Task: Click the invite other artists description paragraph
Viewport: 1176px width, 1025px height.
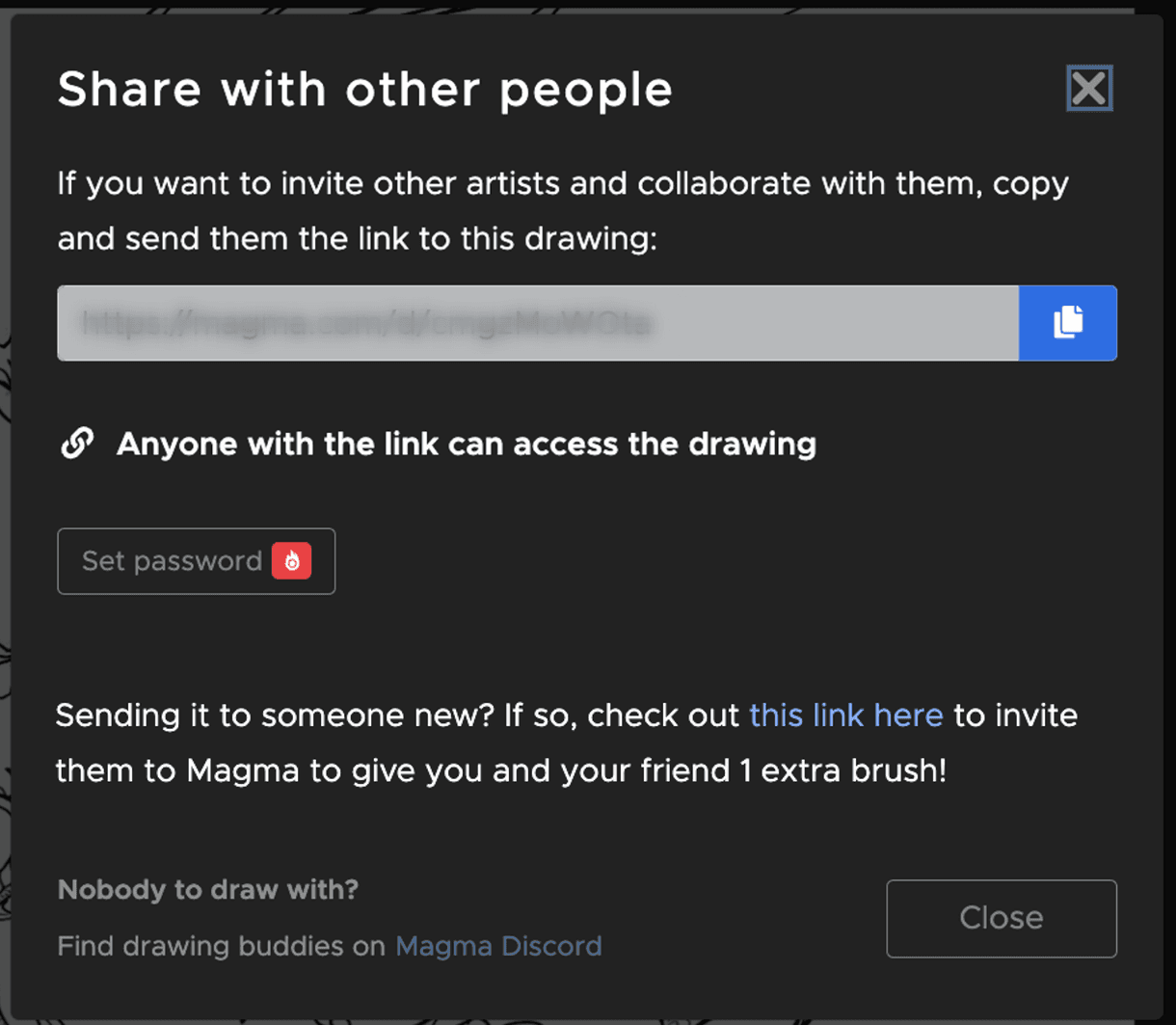Action: tap(562, 210)
